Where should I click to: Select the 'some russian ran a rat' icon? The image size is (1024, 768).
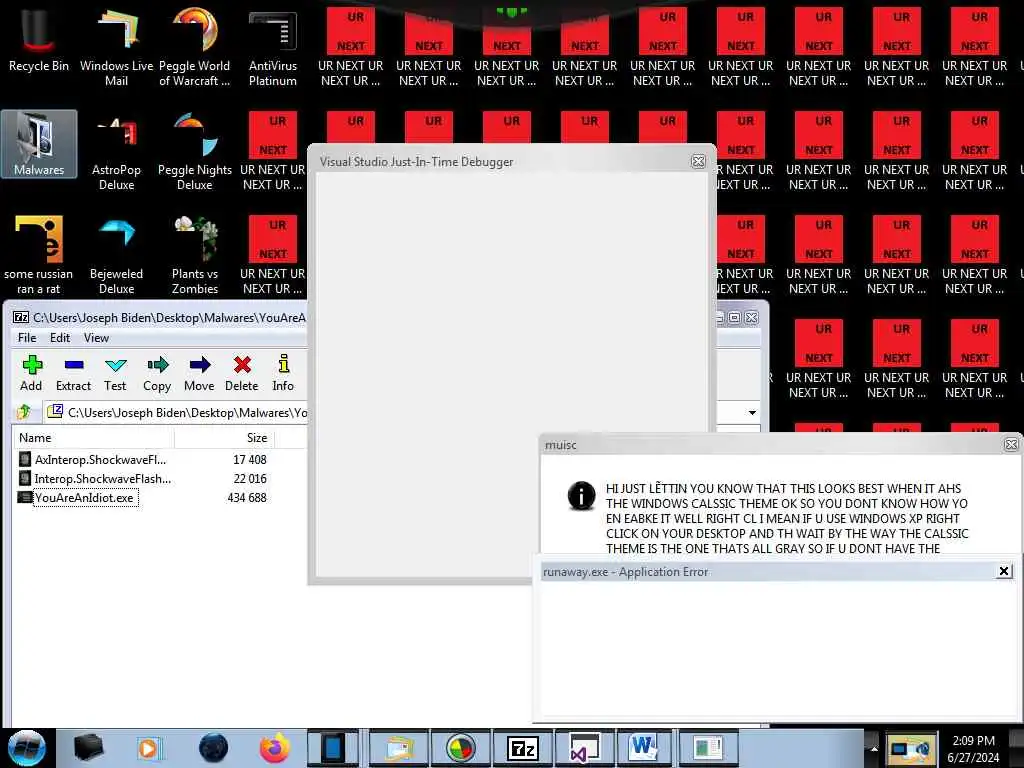pos(39,255)
